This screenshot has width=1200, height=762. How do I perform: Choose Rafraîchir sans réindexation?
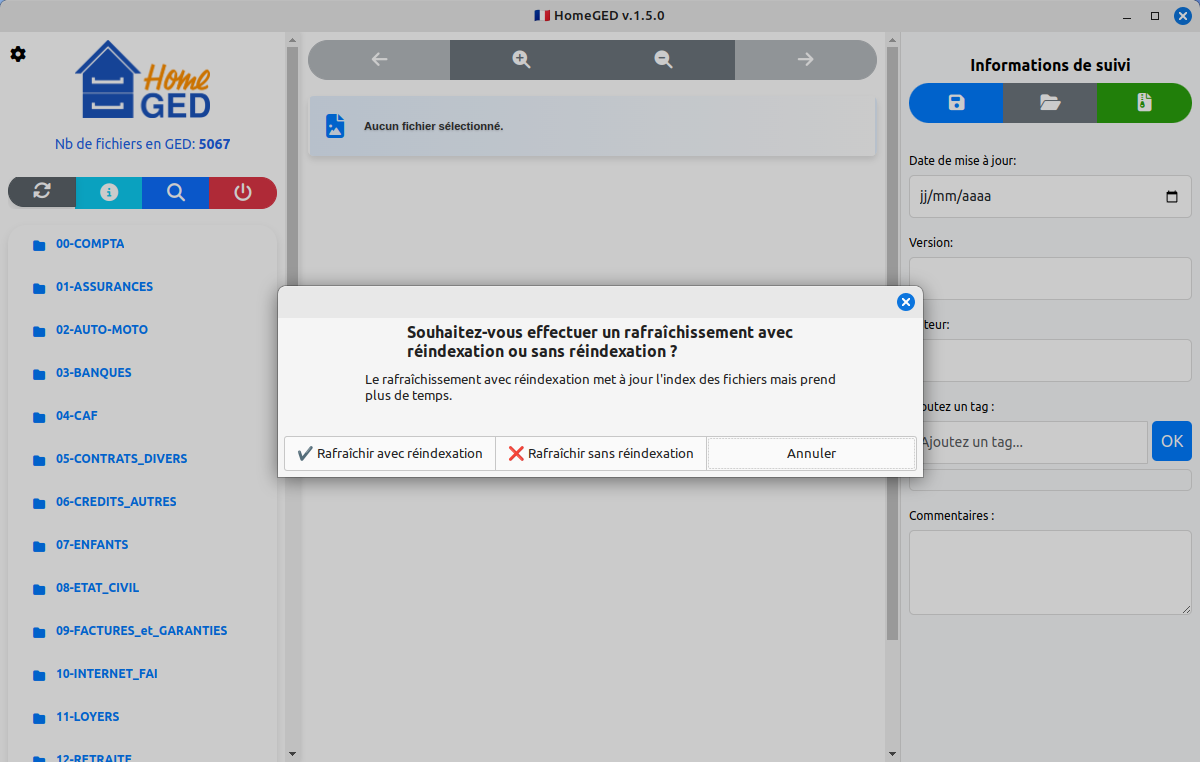(x=601, y=453)
